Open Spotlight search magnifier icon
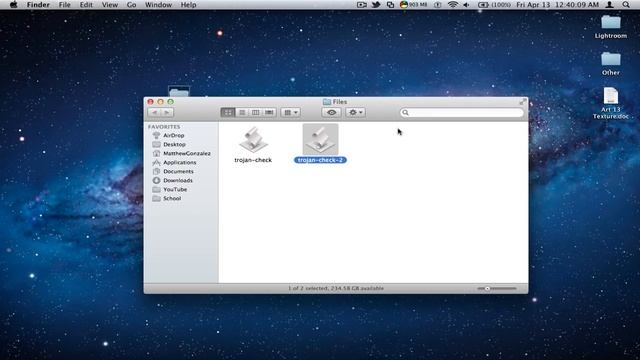This screenshot has width=640, height=360. [626, 5]
